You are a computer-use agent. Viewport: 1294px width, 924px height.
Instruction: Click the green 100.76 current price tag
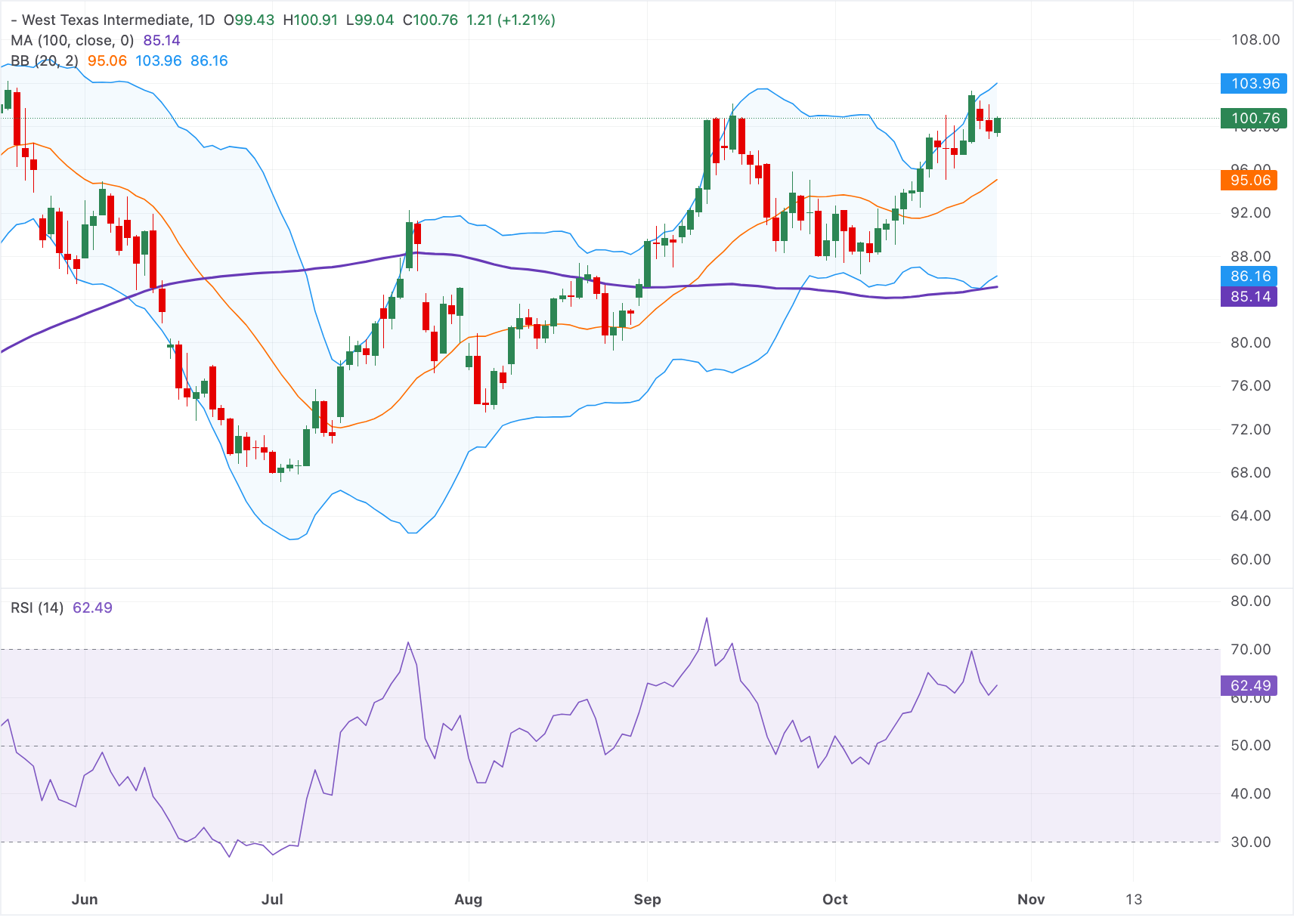click(x=1254, y=119)
